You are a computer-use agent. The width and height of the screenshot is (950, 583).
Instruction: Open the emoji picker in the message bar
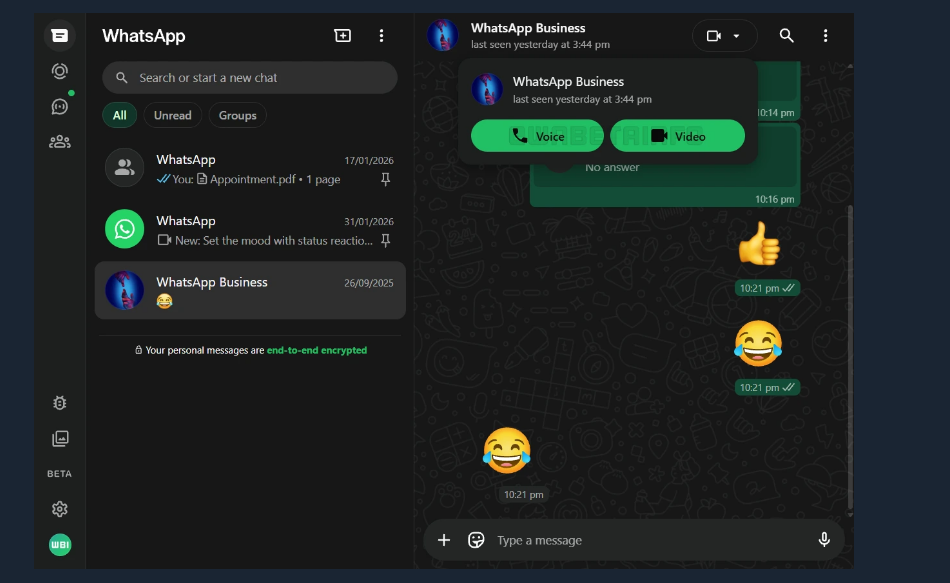[476, 539]
